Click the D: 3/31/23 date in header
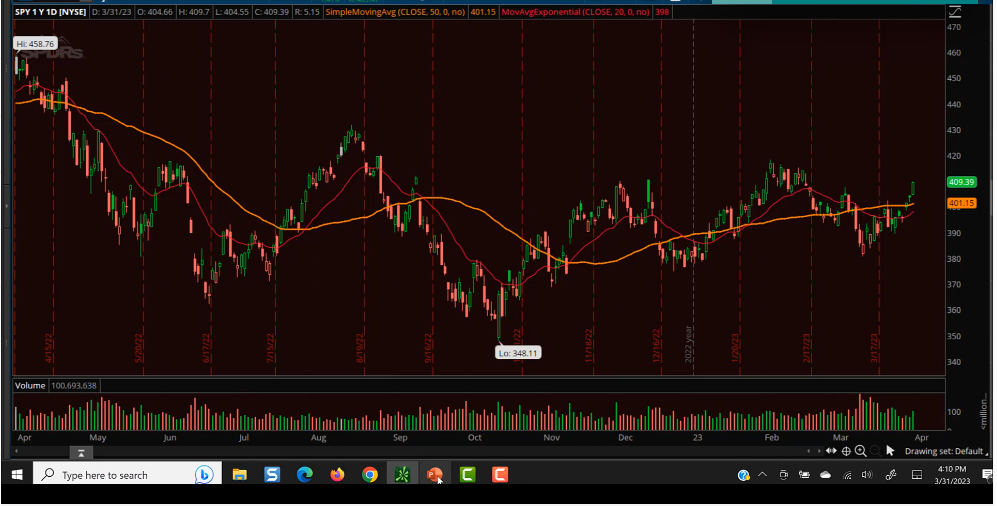Image resolution: width=997 pixels, height=506 pixels. pos(111,12)
